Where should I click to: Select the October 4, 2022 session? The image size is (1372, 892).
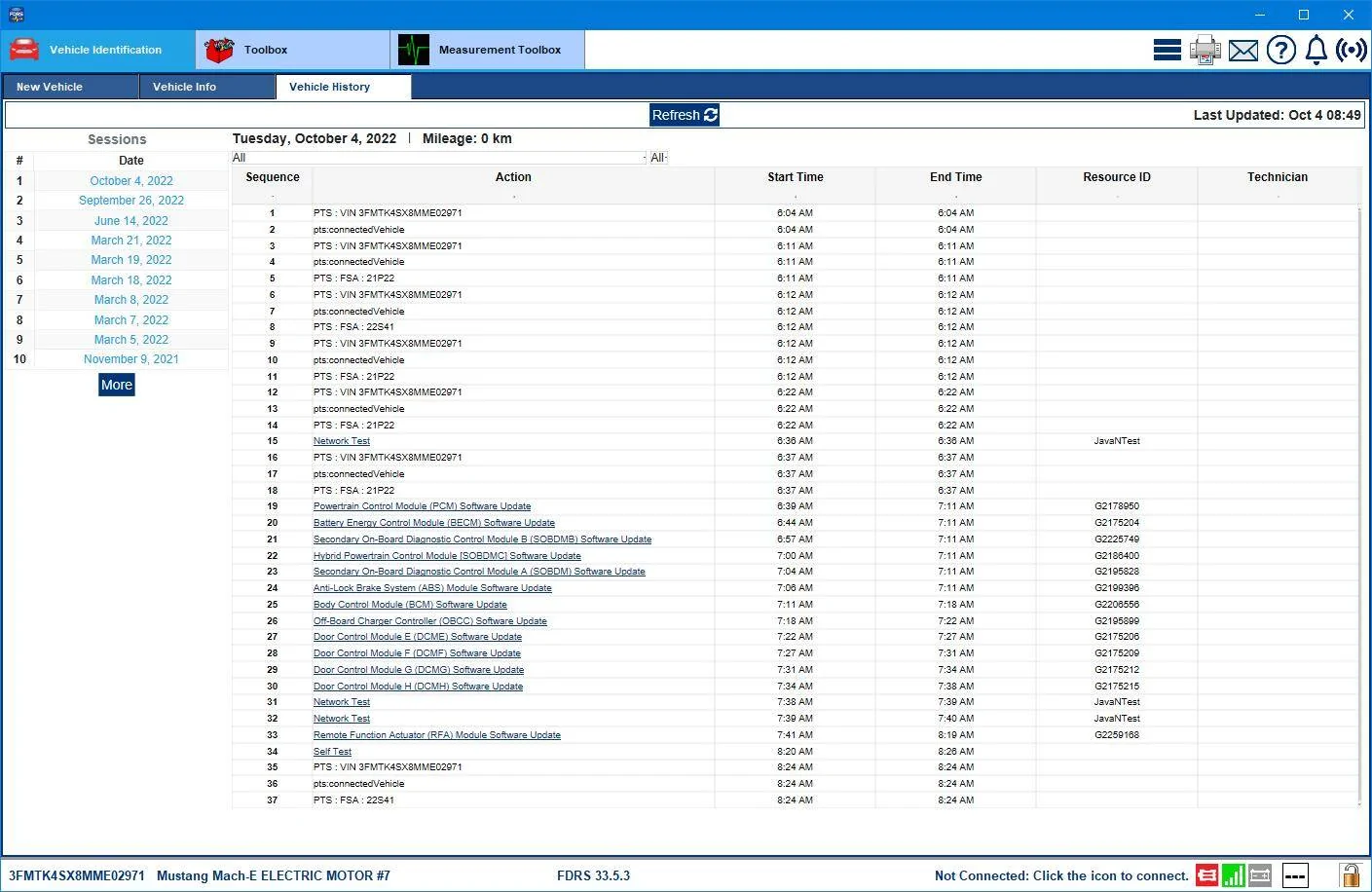pyautogui.click(x=131, y=181)
